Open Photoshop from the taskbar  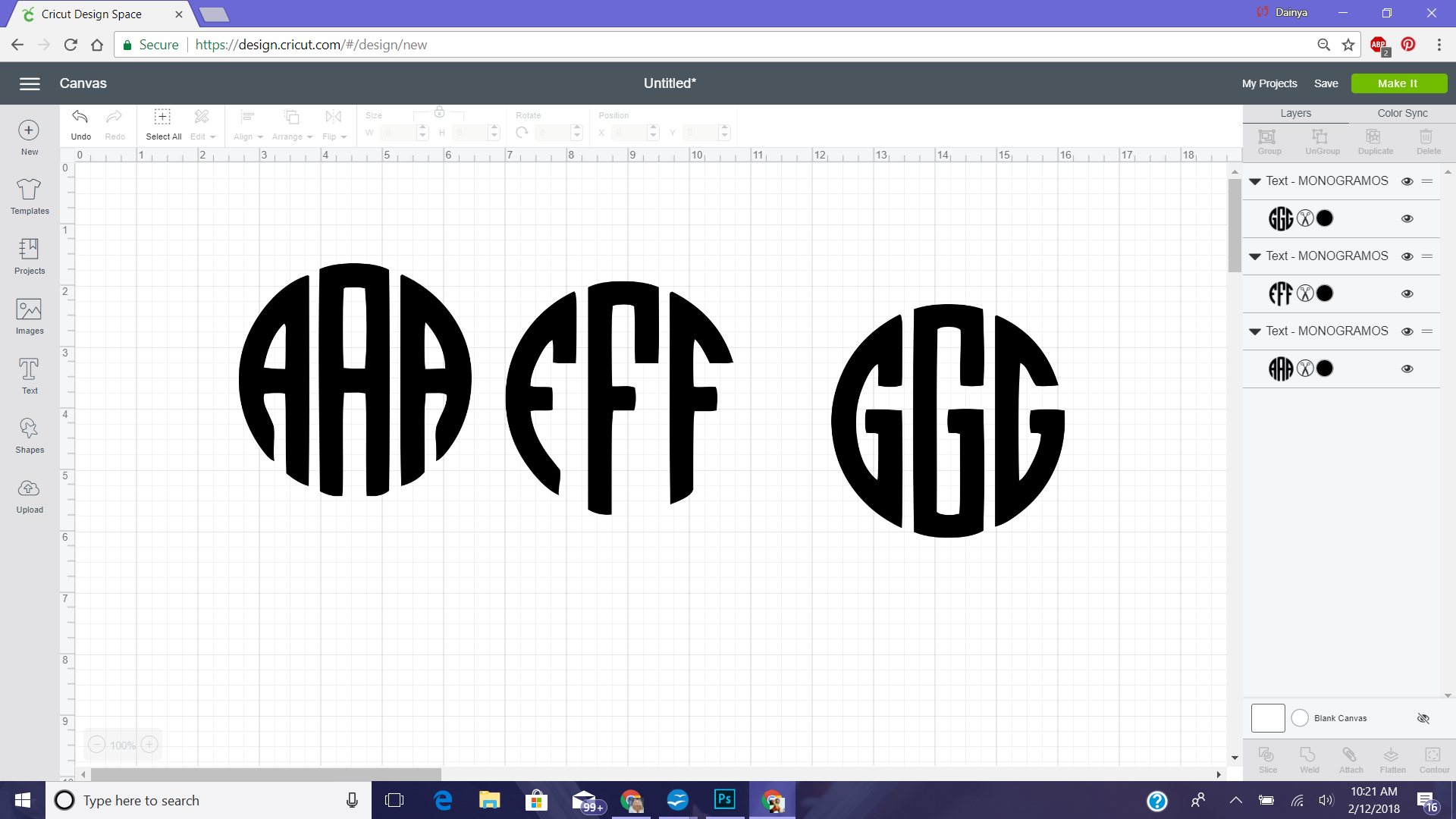[x=725, y=799]
